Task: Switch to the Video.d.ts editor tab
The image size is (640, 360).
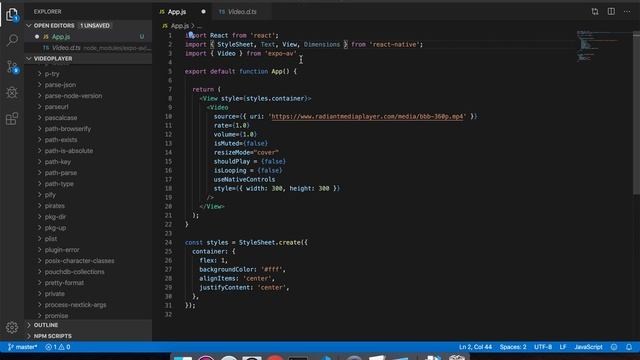Action: pyautogui.click(x=242, y=12)
